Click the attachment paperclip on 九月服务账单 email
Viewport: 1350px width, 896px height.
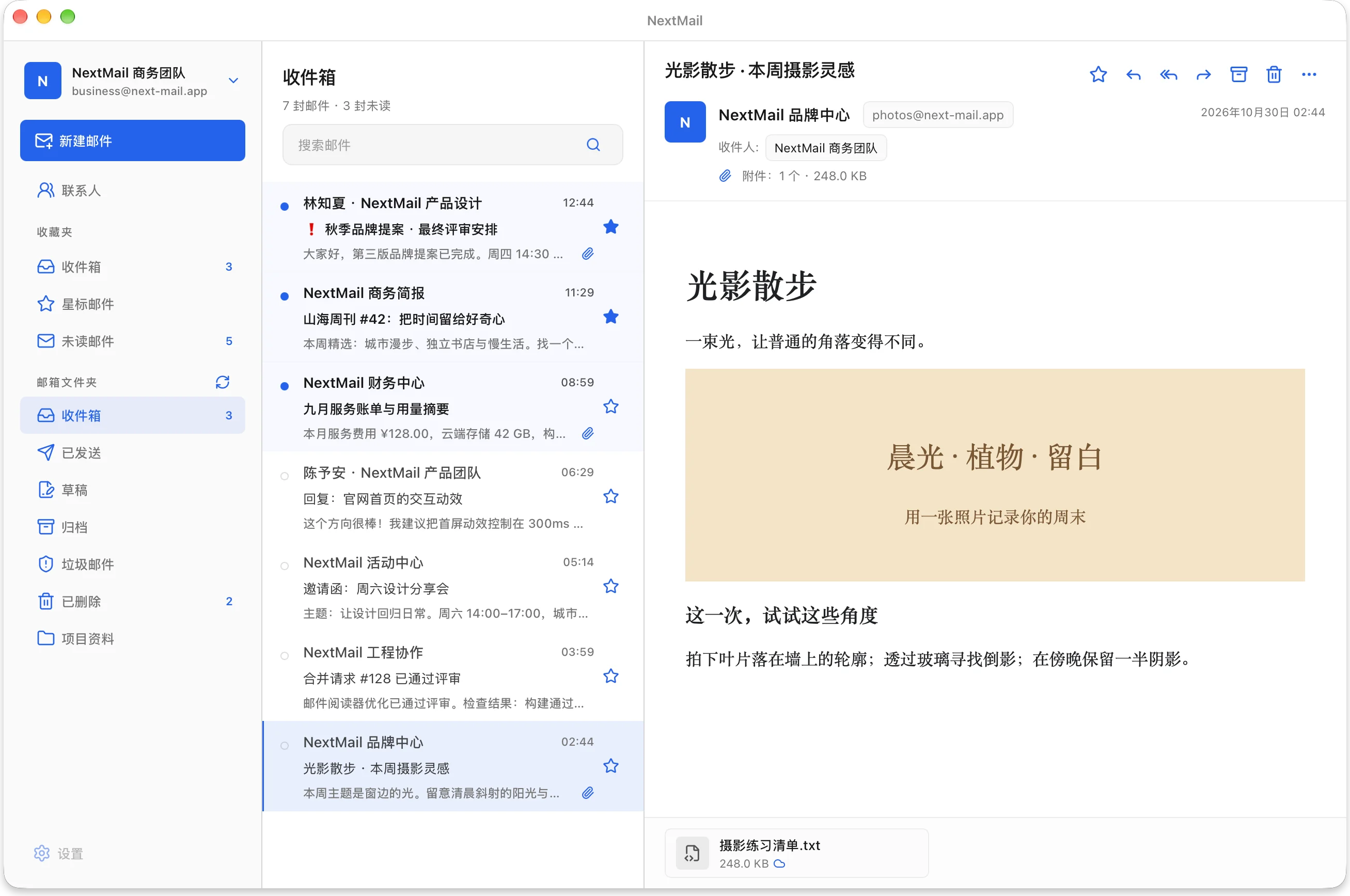(x=587, y=434)
